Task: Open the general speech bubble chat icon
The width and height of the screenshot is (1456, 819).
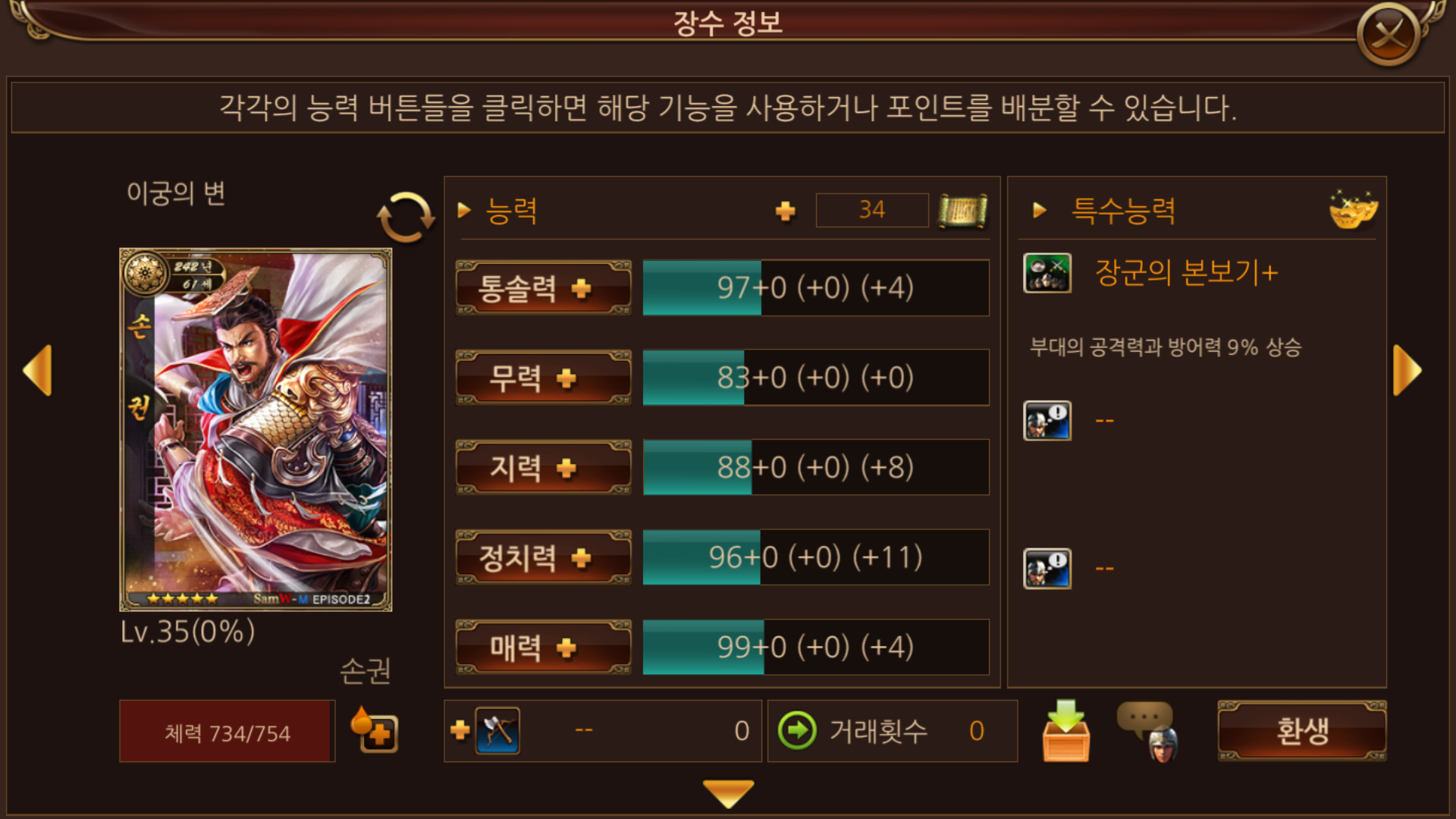Action: [x=1148, y=731]
